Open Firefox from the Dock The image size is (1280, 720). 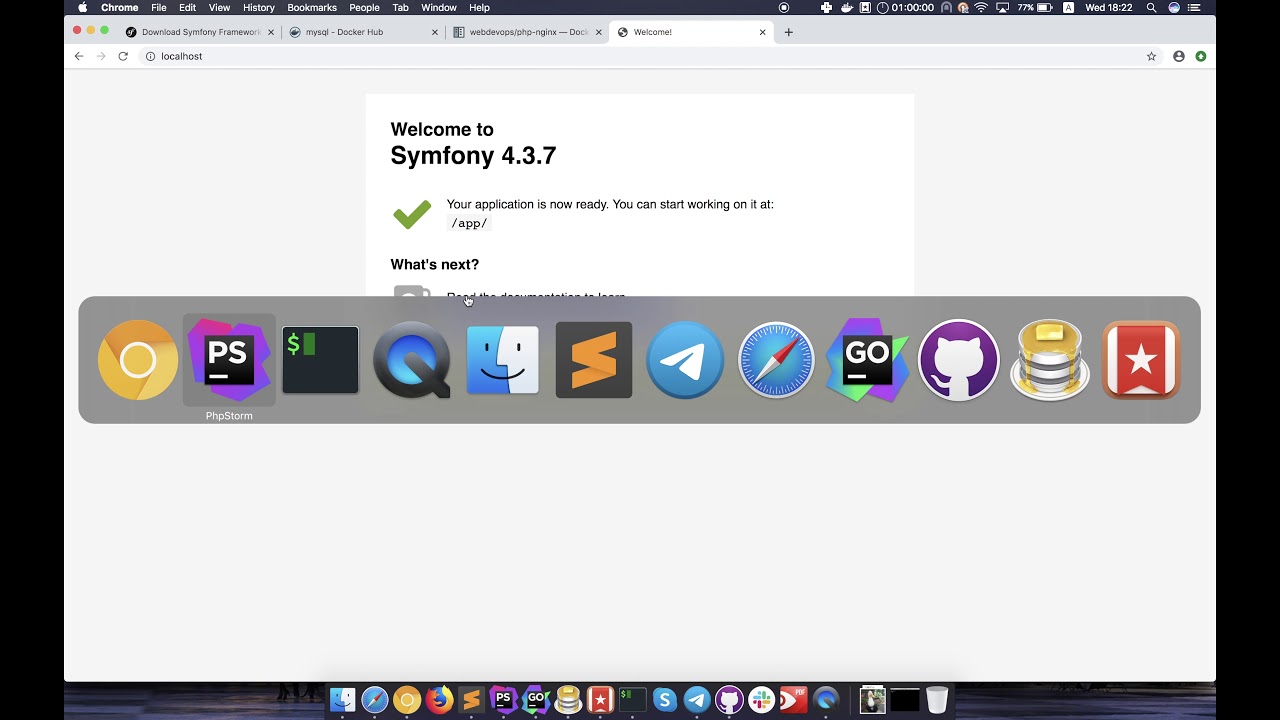click(x=439, y=700)
